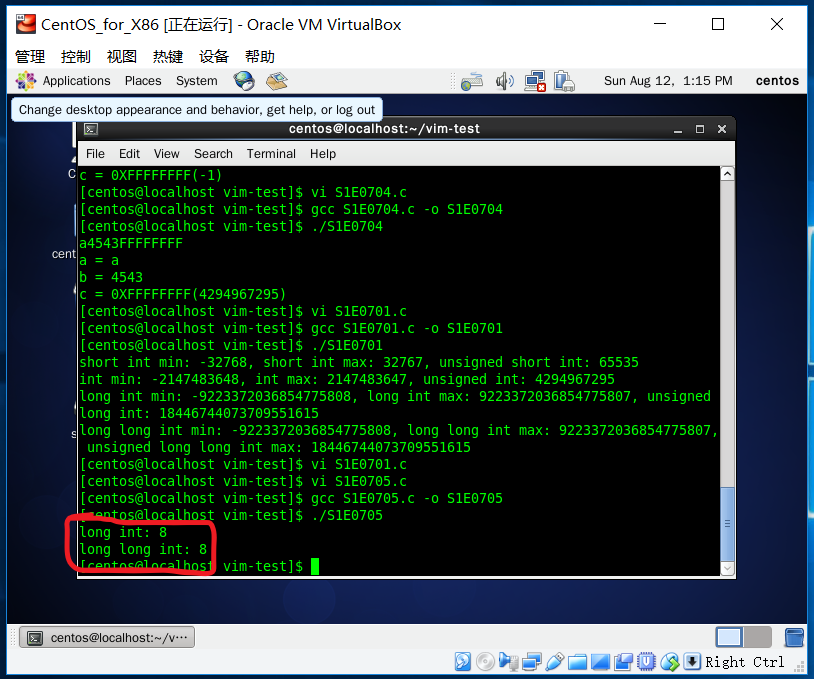
Task: Click the network connection tray icon
Action: [535, 81]
